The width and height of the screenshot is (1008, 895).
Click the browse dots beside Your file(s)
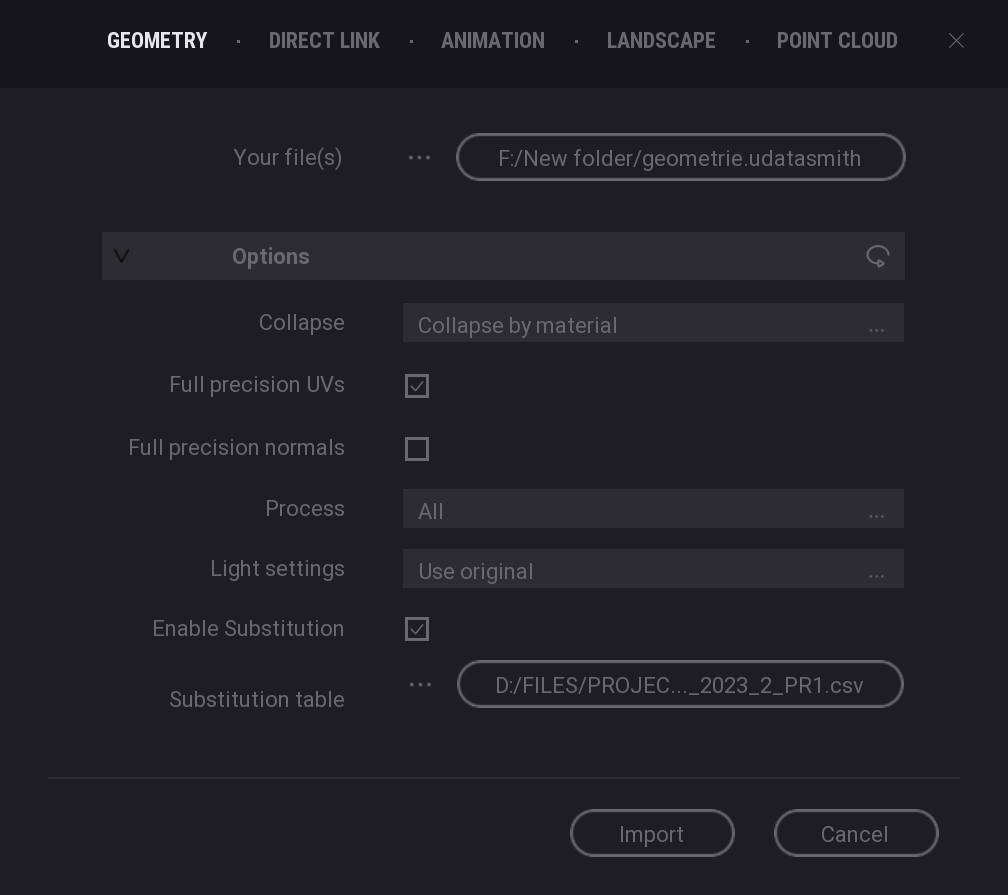click(x=419, y=158)
